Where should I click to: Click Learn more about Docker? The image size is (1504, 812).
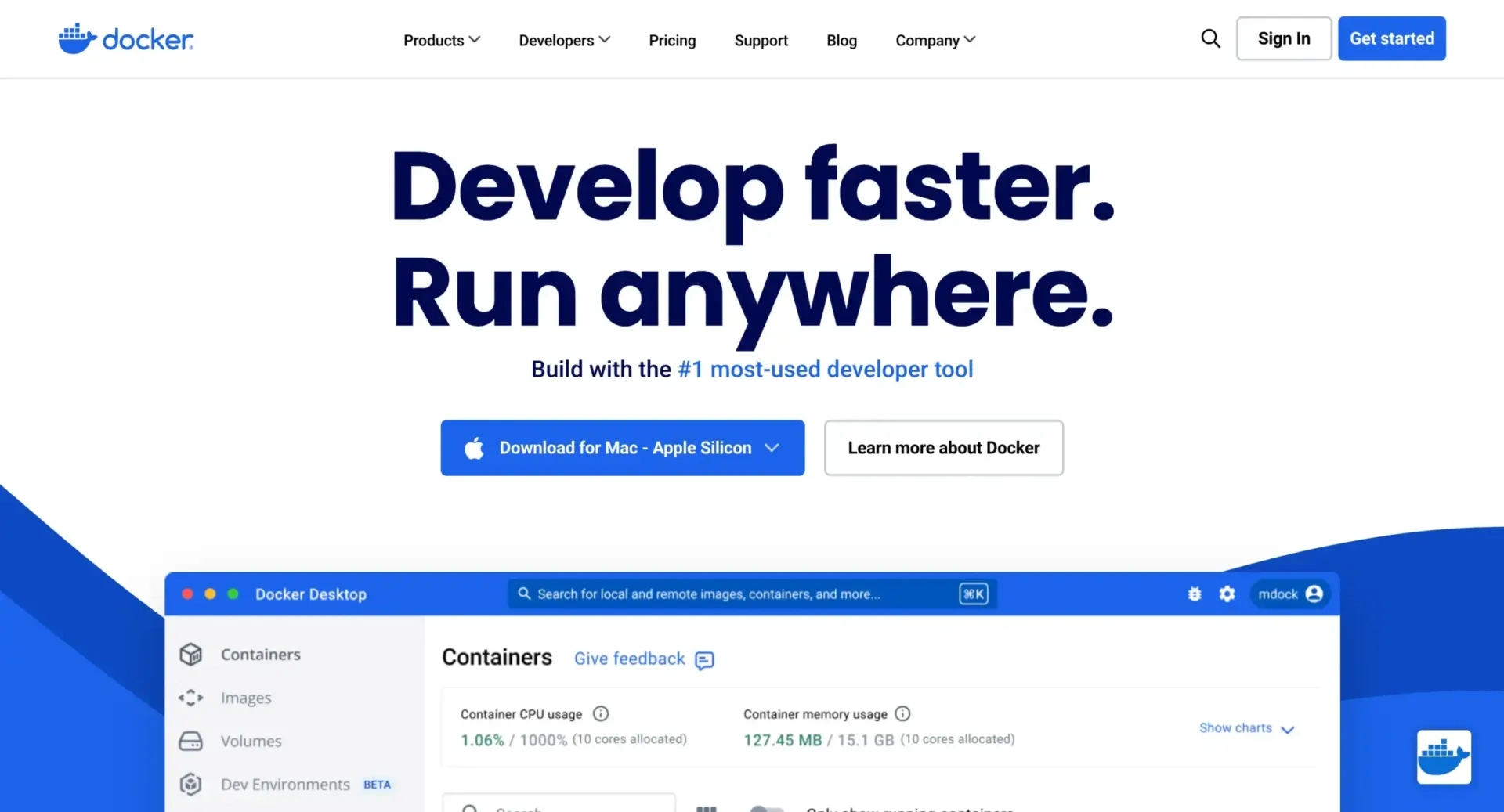coord(943,448)
